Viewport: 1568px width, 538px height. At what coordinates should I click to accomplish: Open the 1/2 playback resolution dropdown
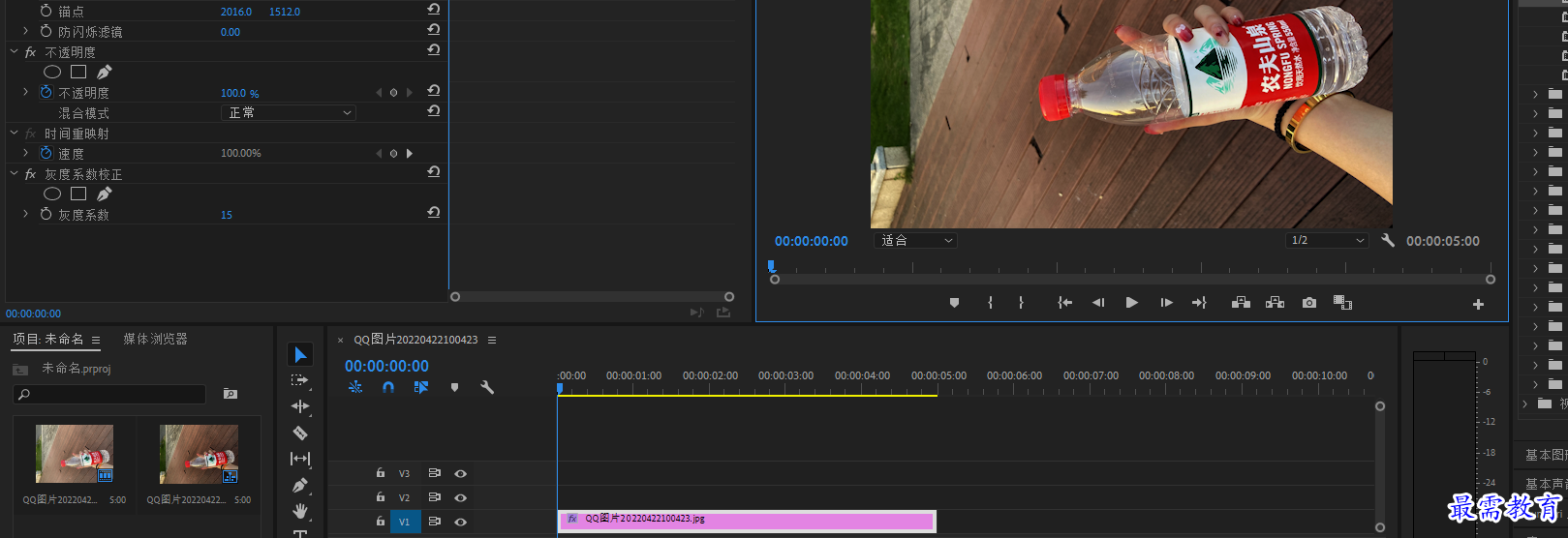coord(1327,240)
